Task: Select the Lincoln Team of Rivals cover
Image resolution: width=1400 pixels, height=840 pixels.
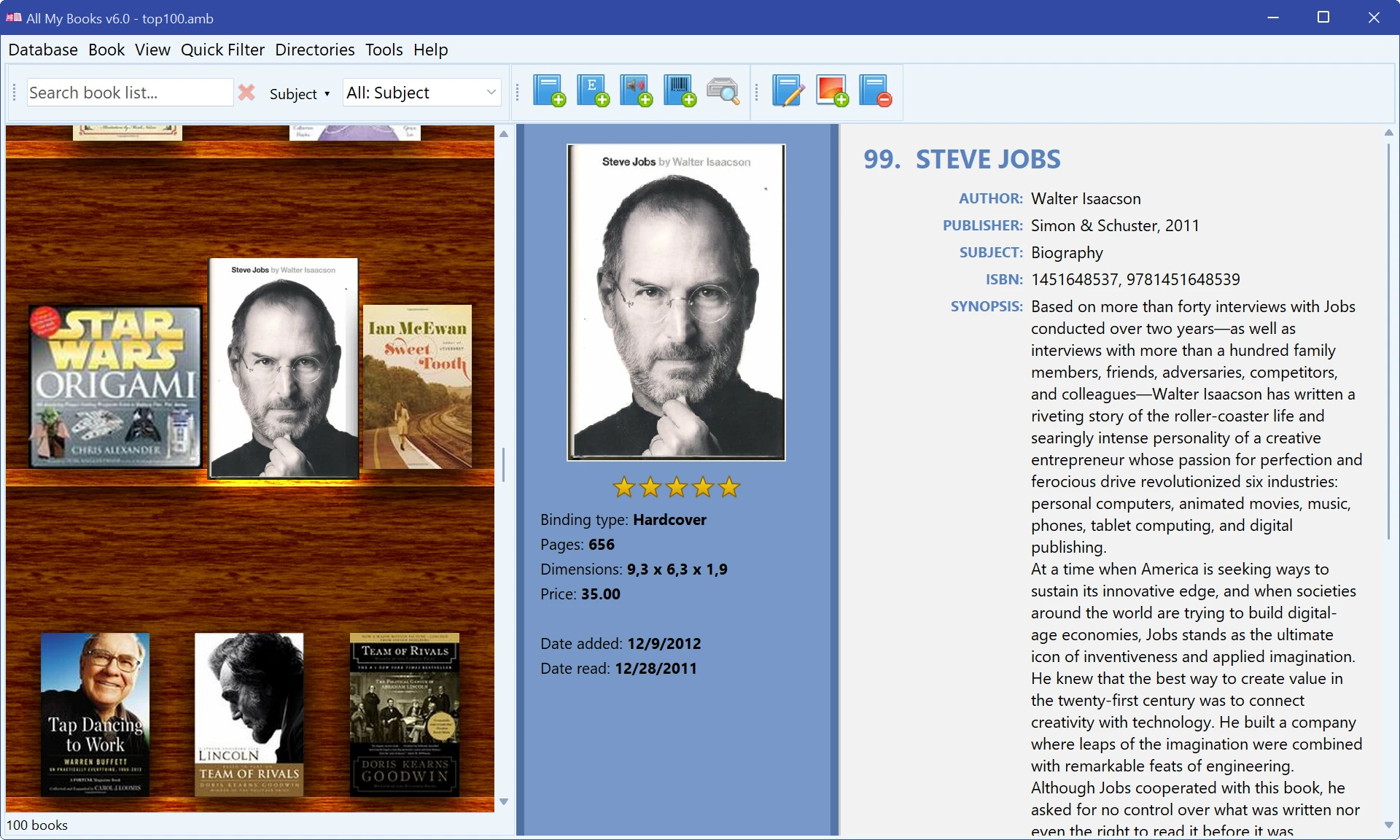Action: (x=249, y=715)
